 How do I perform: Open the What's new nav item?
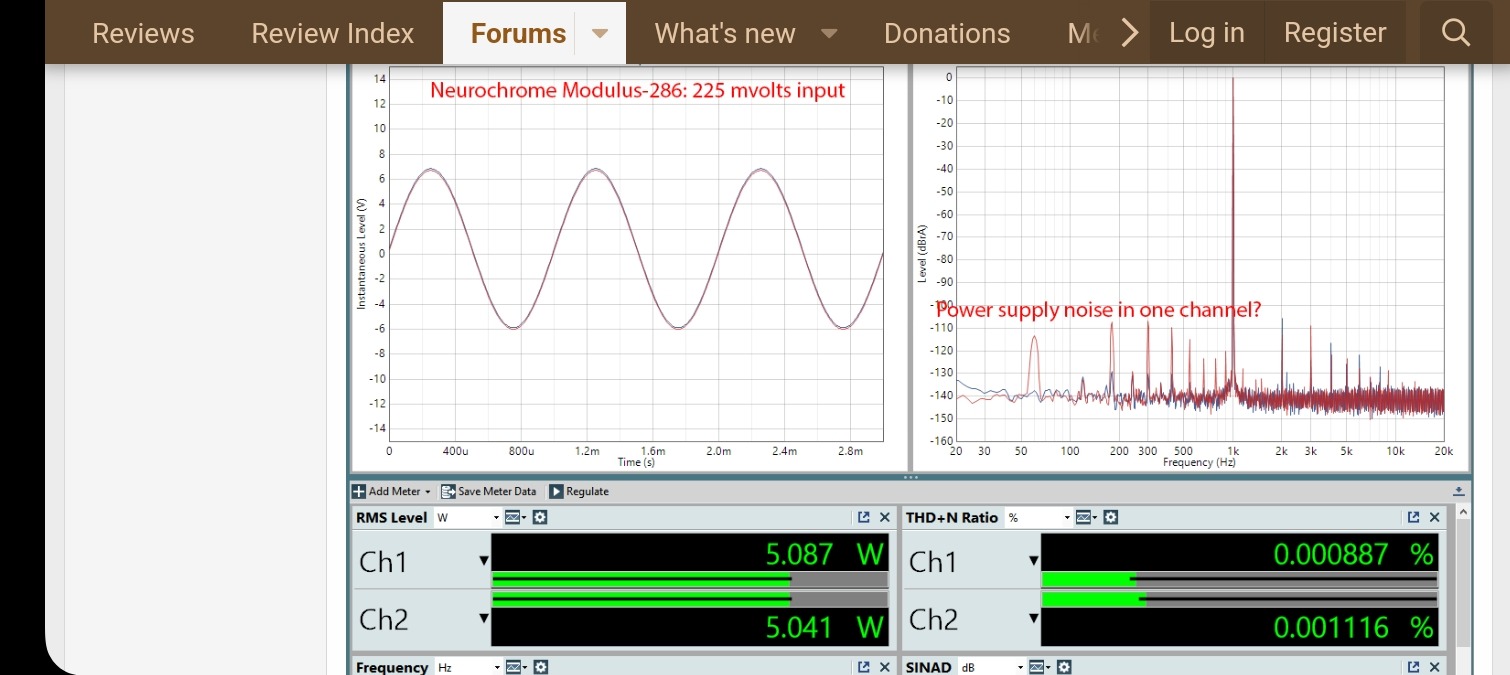pyautogui.click(x=725, y=33)
